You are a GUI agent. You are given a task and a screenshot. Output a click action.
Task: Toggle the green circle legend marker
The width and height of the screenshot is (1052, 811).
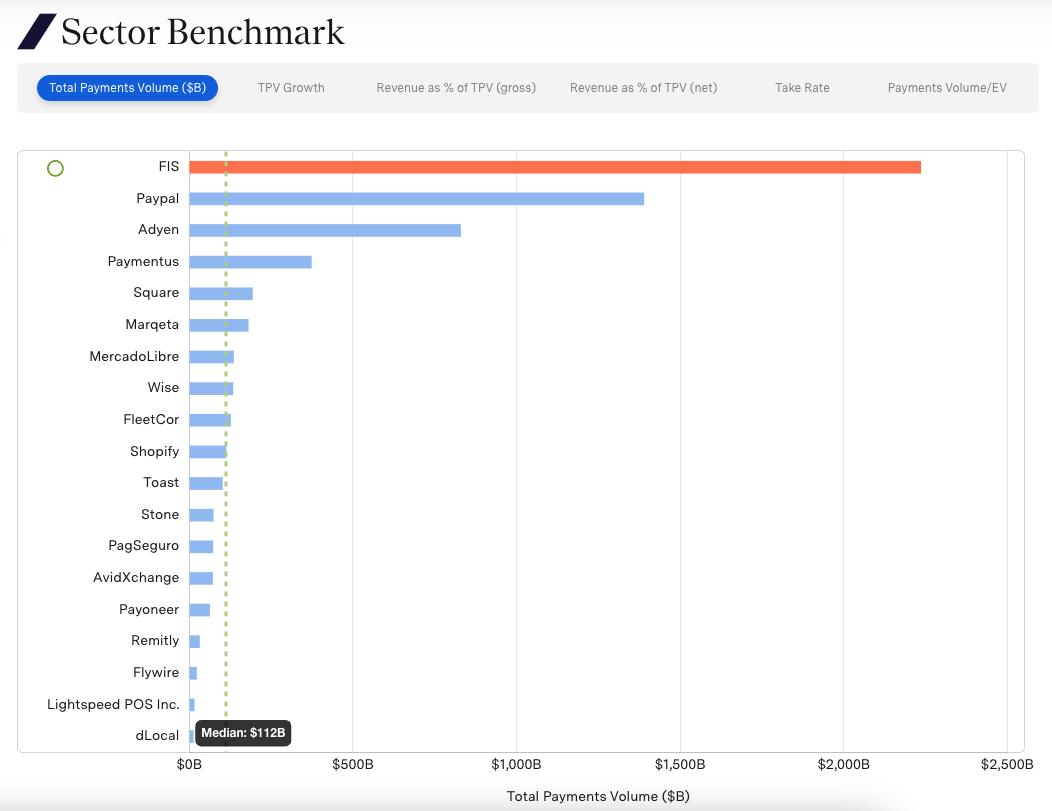pos(55,168)
